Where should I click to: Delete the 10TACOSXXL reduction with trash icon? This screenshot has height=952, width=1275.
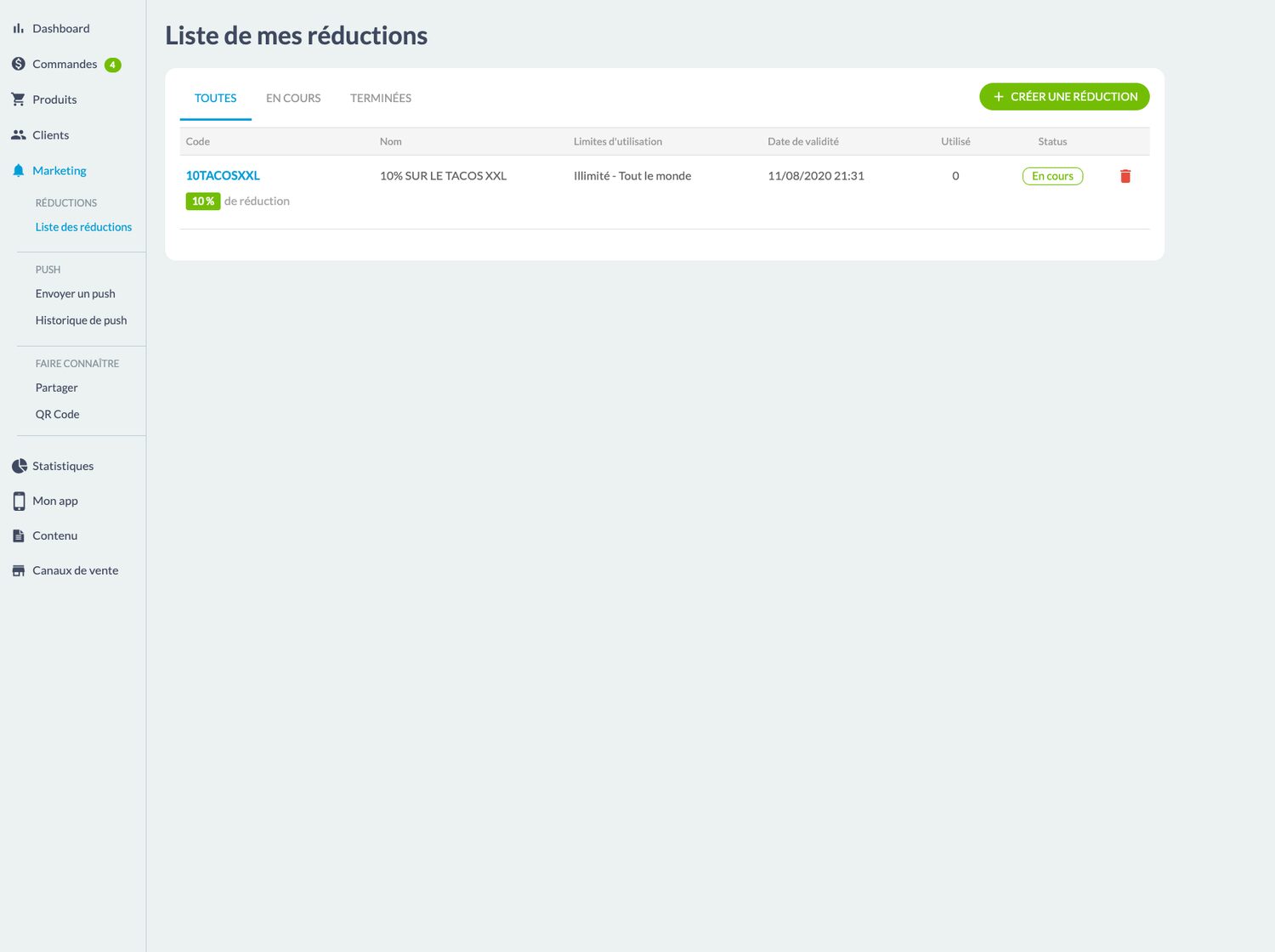point(1125,176)
